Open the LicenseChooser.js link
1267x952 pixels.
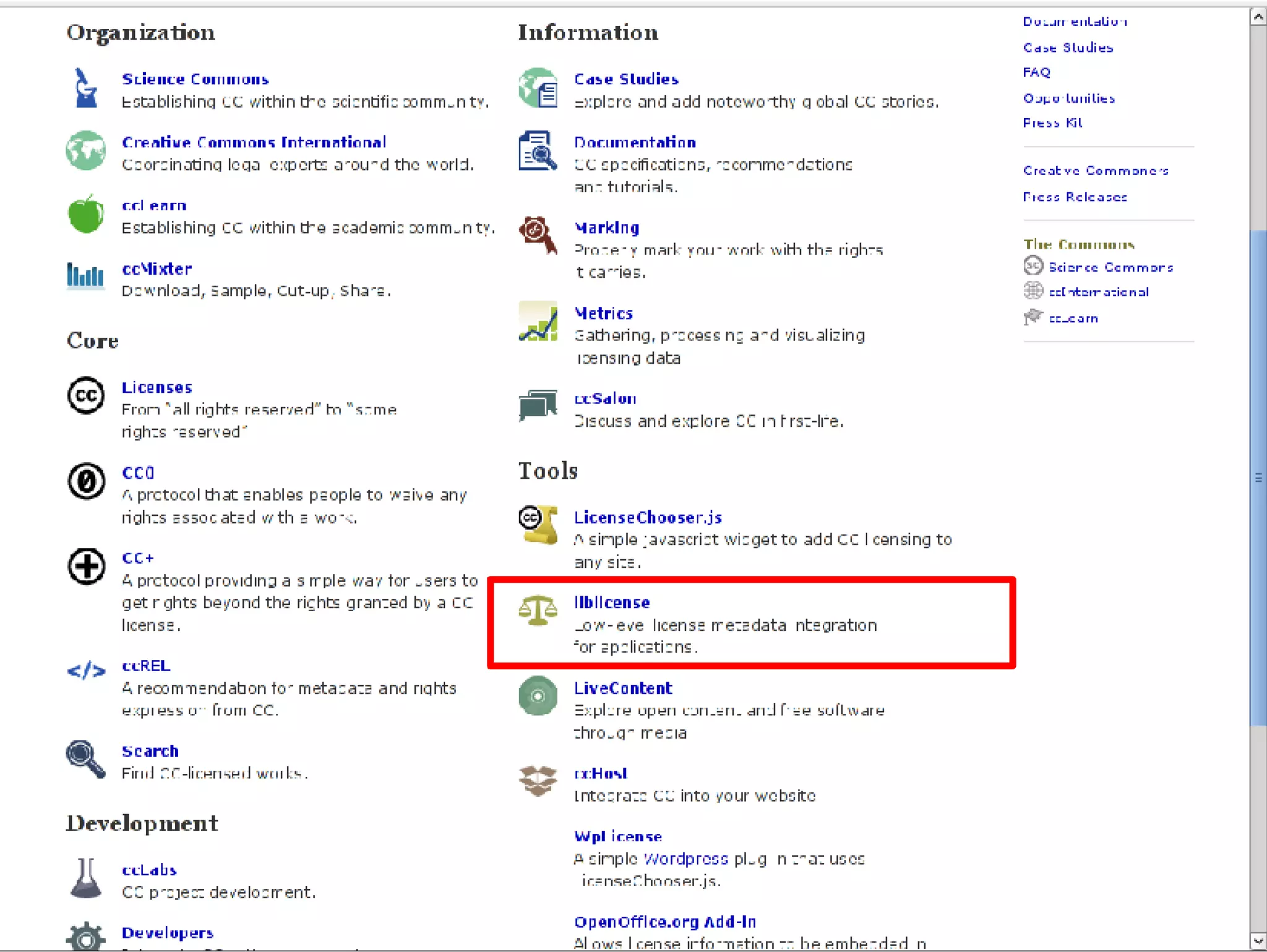pyautogui.click(x=648, y=517)
